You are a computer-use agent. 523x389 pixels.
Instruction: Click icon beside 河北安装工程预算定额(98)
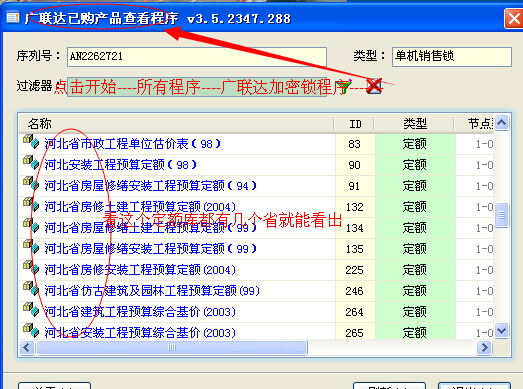click(31, 163)
